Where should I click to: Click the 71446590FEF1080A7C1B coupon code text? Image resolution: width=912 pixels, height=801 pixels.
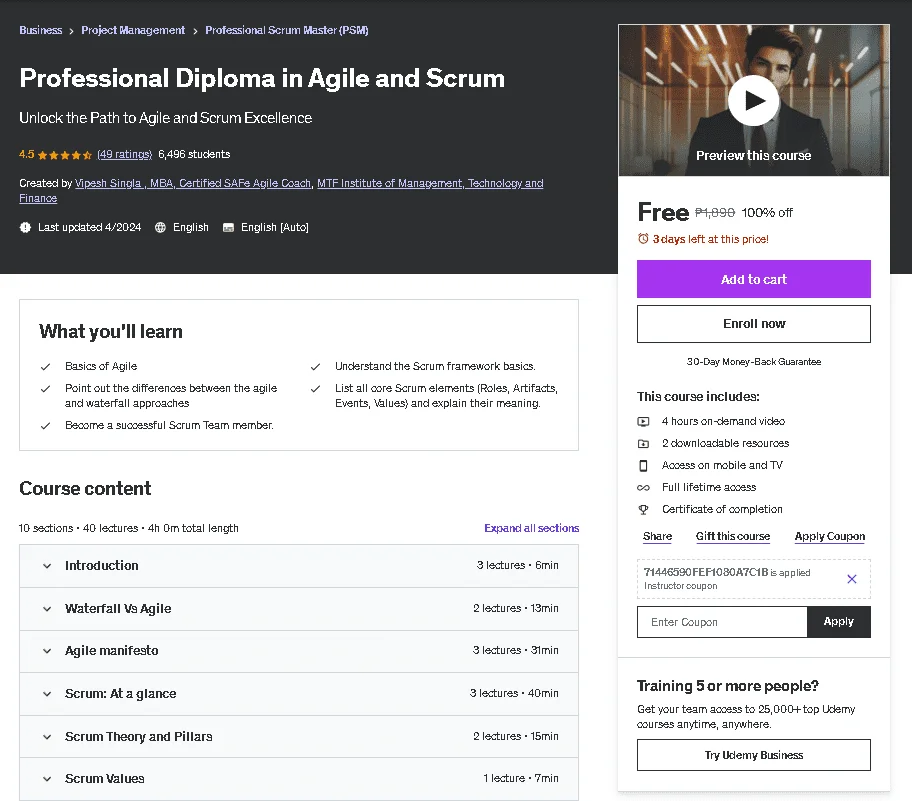706,572
